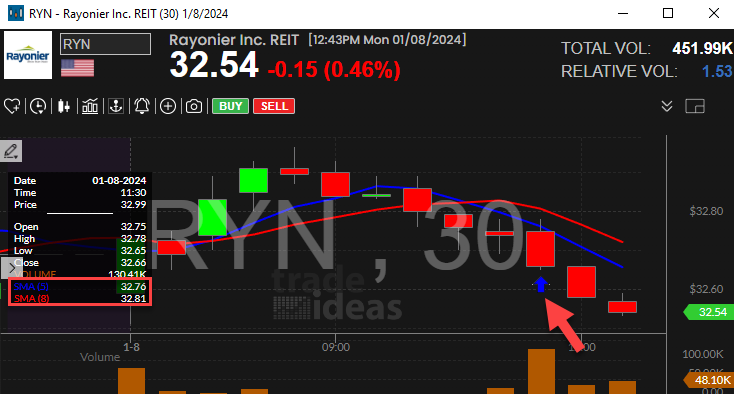Click the 100.00K volume axis label

[703, 354]
